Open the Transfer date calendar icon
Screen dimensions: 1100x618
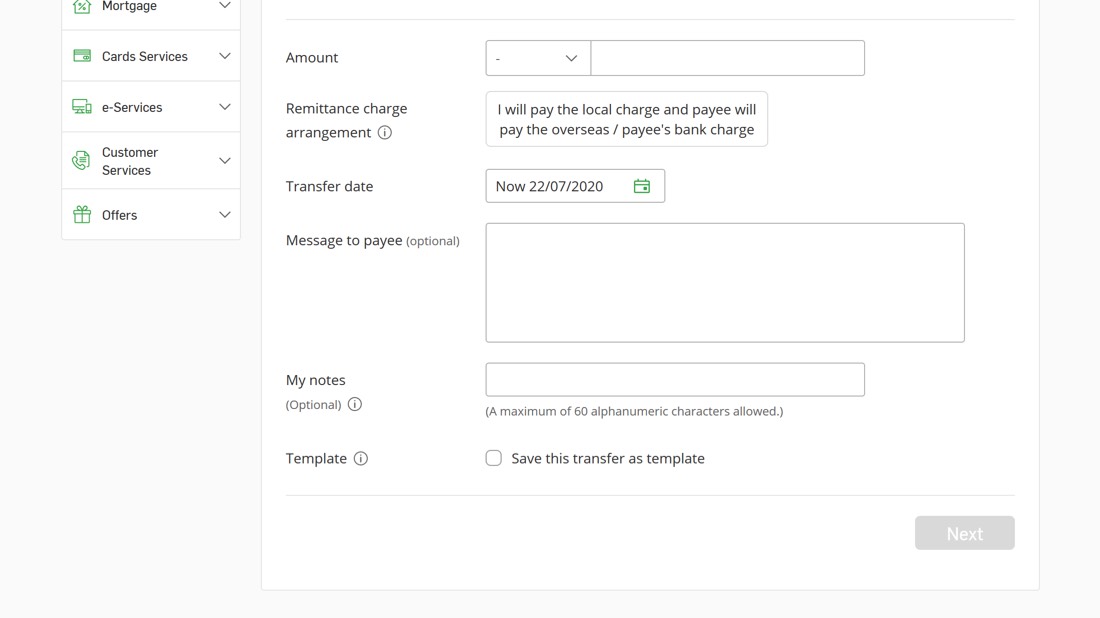(x=642, y=186)
